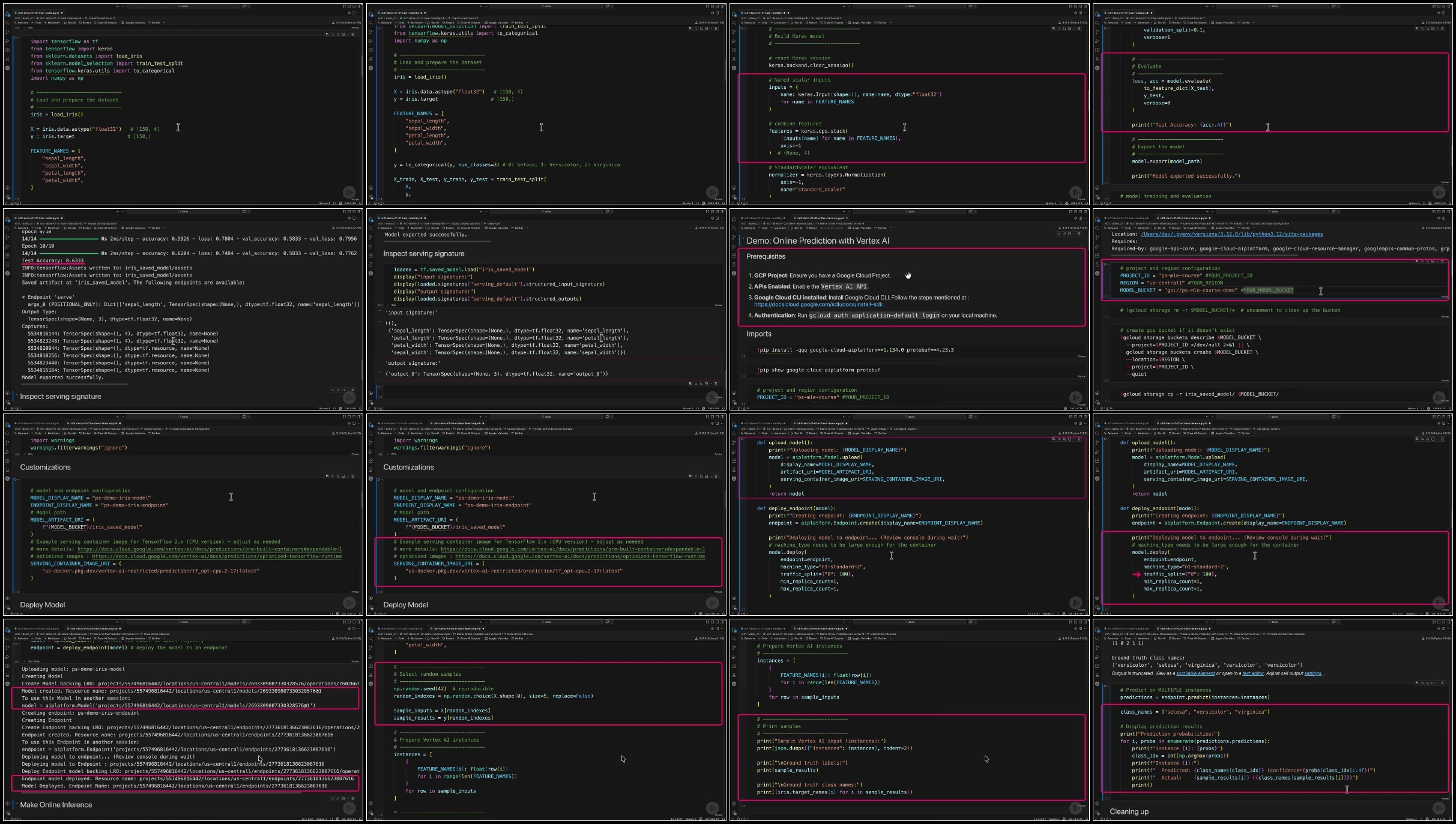The height and width of the screenshot is (824, 1456).
Task: Open Manage gear in the Prerequisites frame
Action: [734, 402]
